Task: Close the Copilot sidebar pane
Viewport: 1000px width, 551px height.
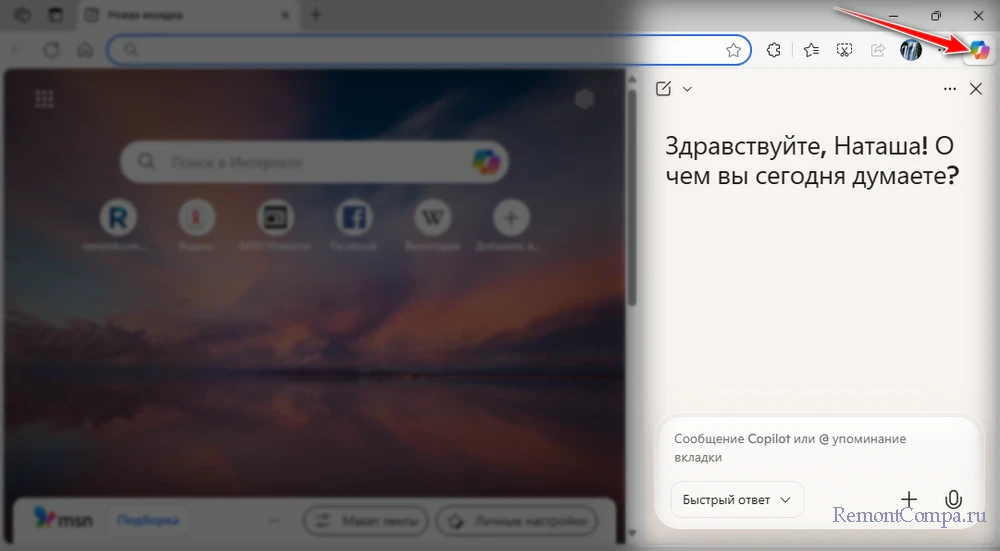Action: tap(977, 89)
